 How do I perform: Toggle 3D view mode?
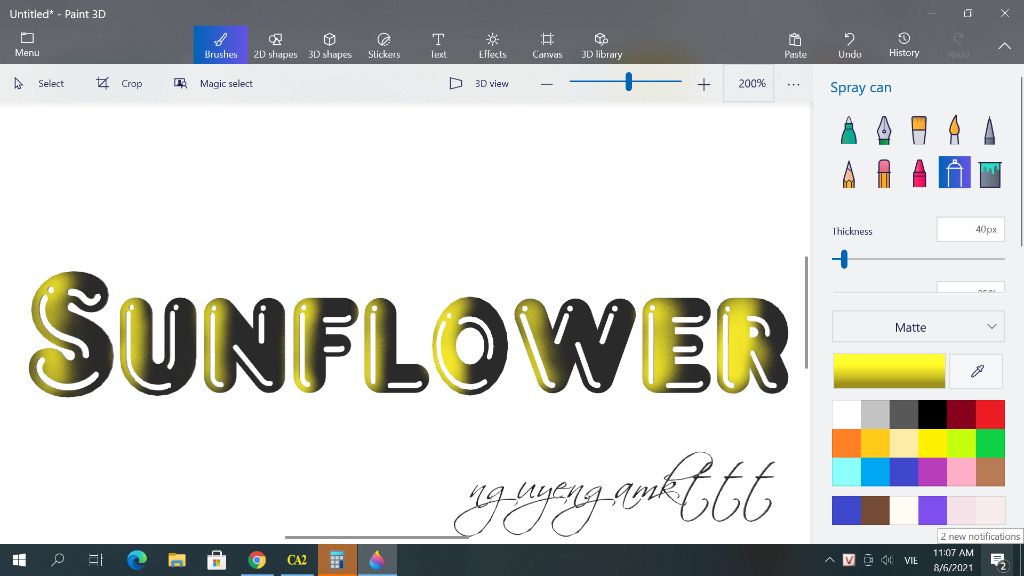click(479, 84)
